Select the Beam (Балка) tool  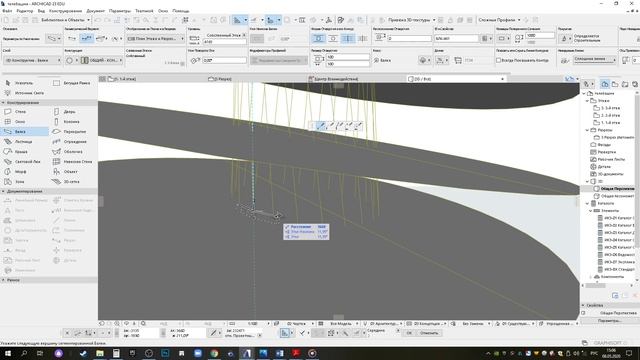(x=24, y=131)
